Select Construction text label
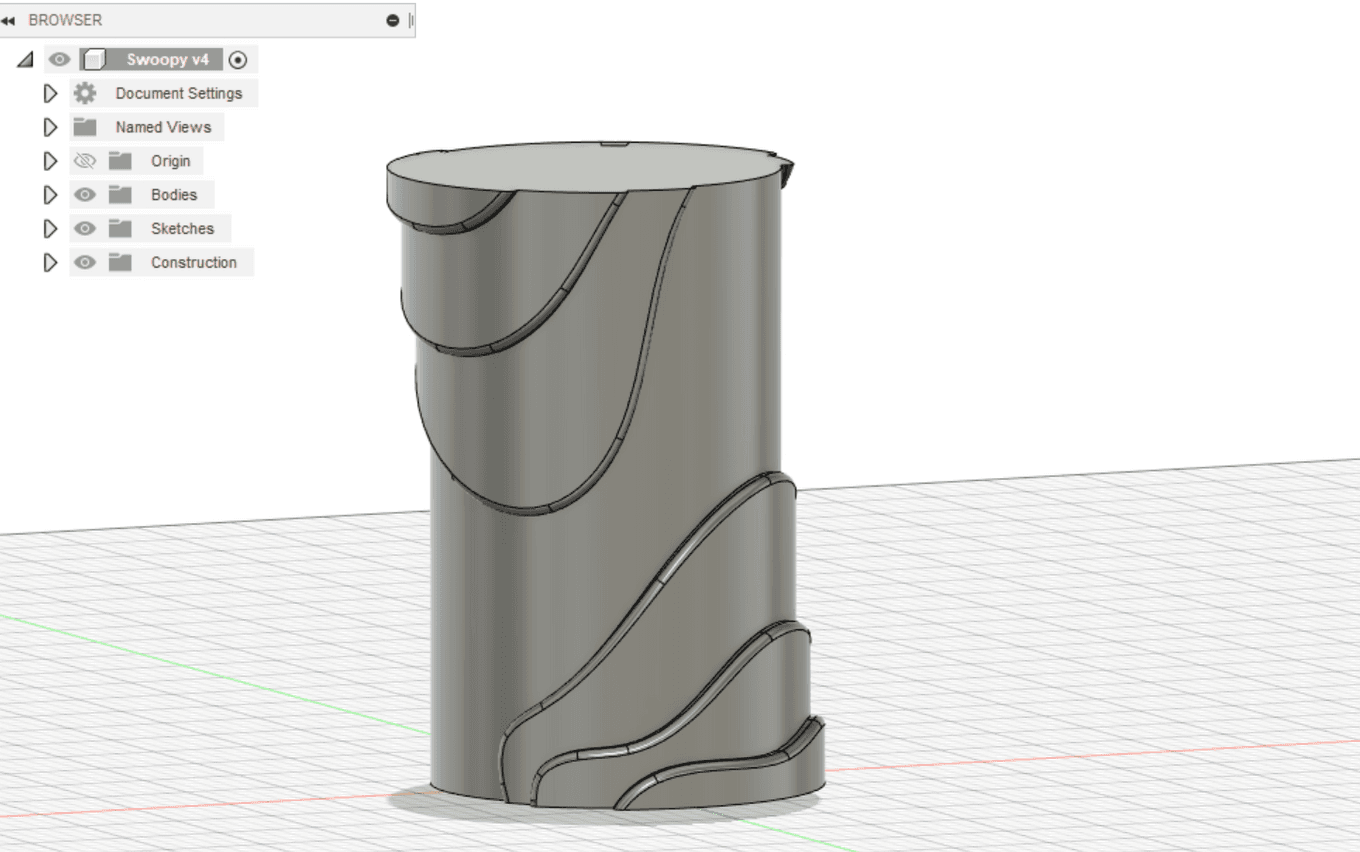The height and width of the screenshot is (852, 1360). [194, 263]
